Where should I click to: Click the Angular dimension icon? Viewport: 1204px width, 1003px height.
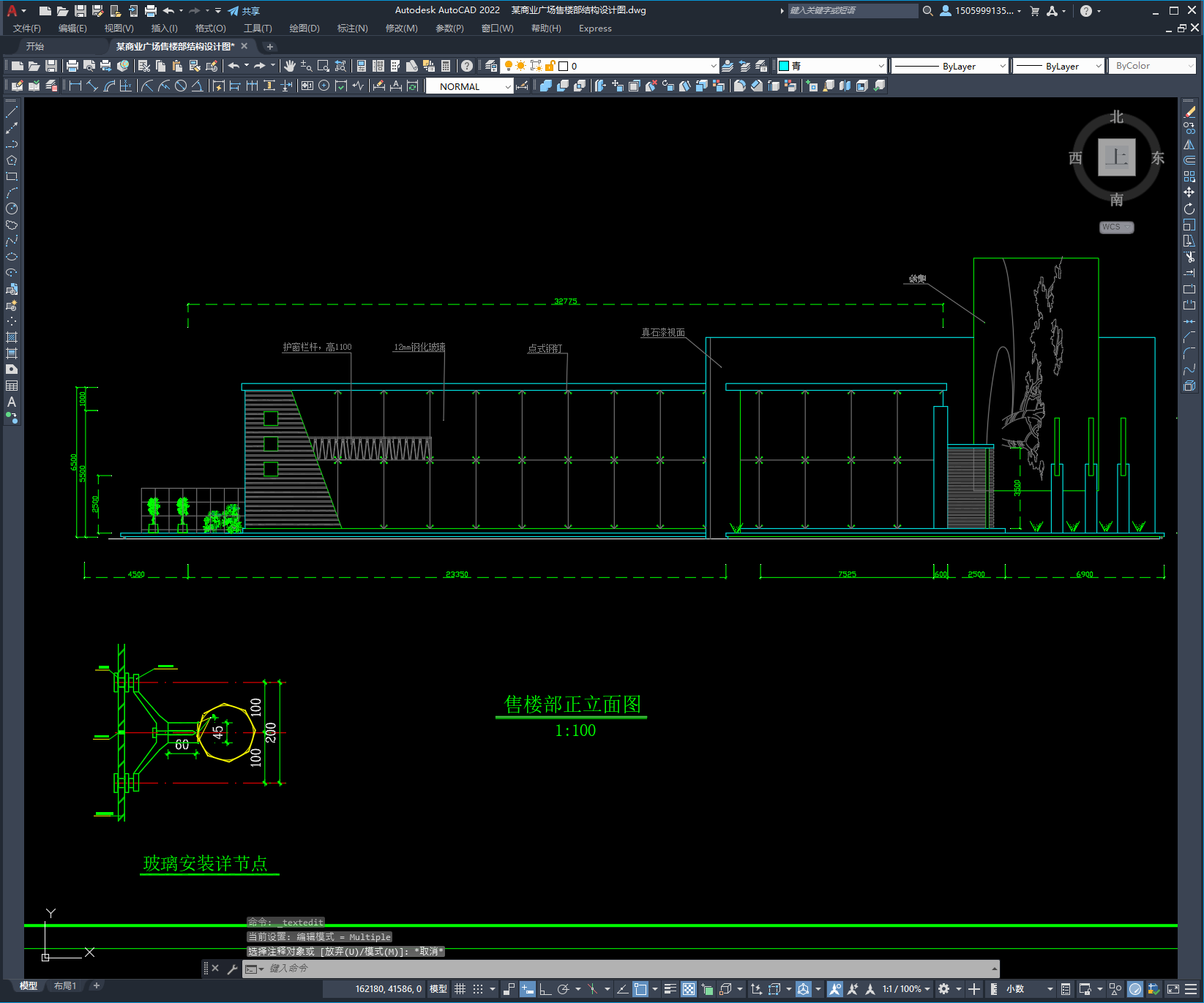pyautogui.click(x=197, y=86)
